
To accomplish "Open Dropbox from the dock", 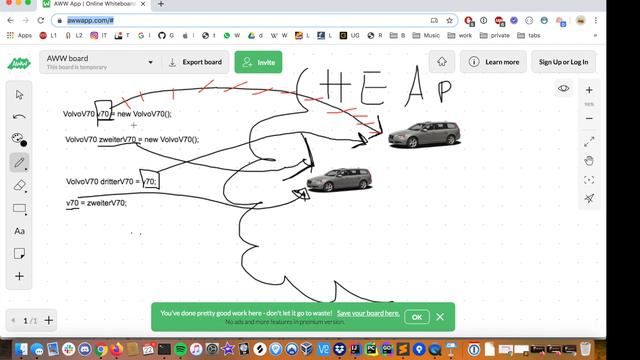I will 339,349.
